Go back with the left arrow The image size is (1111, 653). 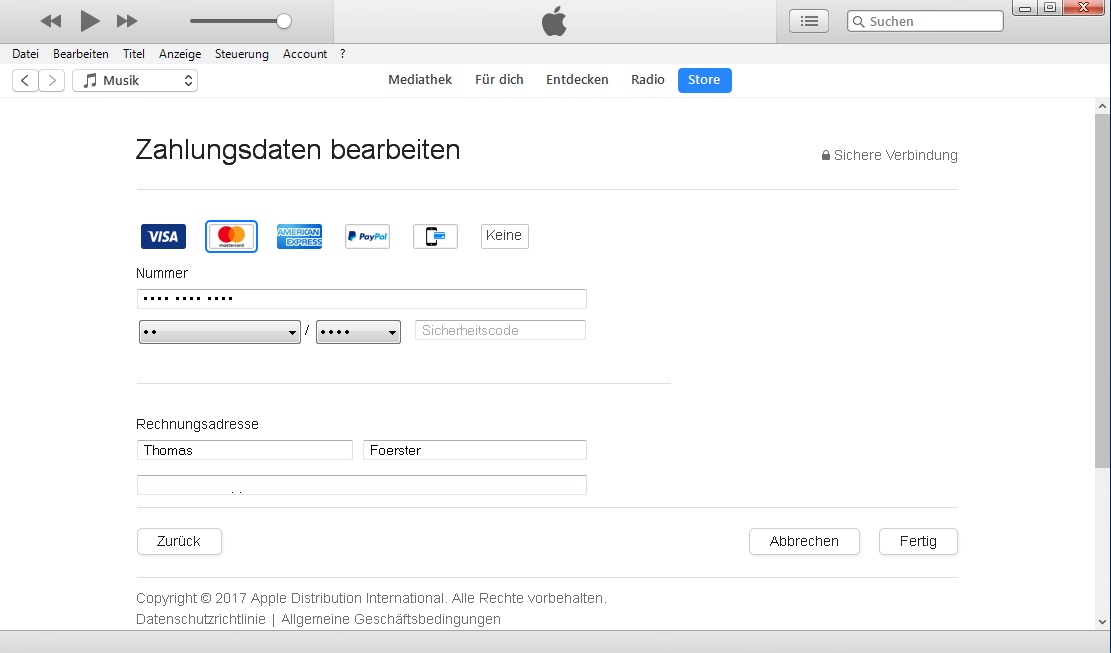click(x=25, y=81)
